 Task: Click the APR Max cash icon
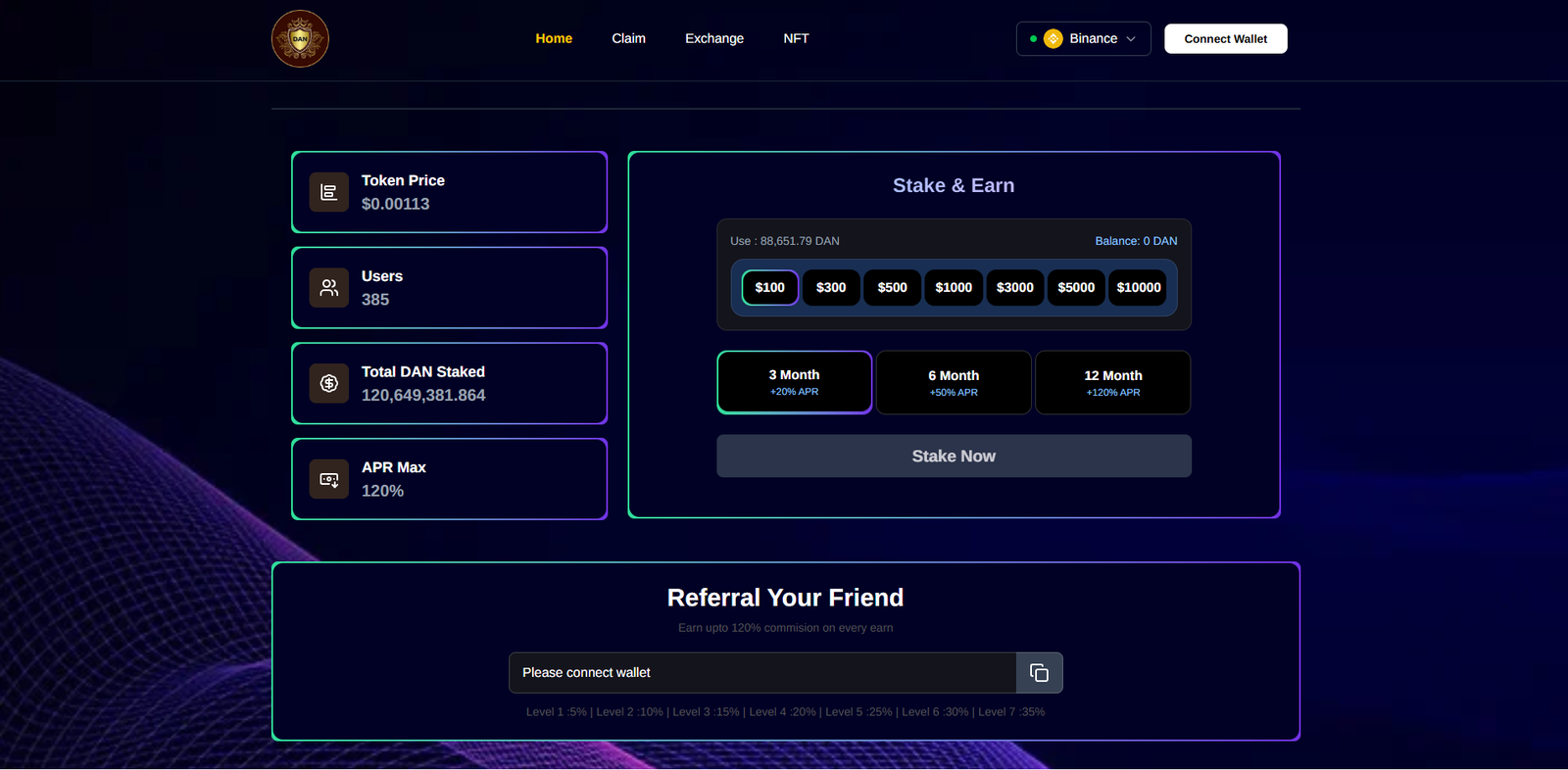[329, 479]
